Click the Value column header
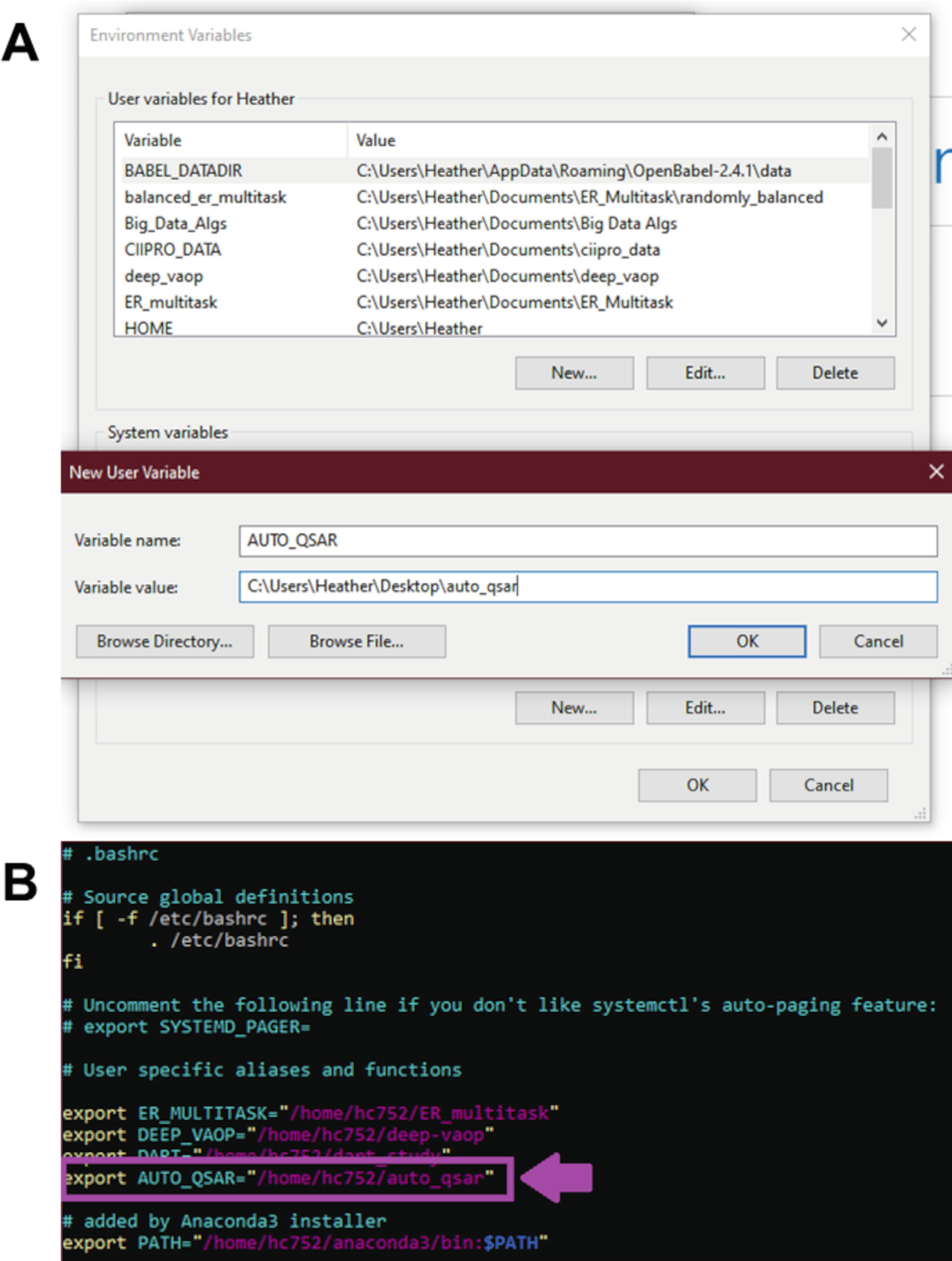The width and height of the screenshot is (952, 1261). click(x=609, y=140)
